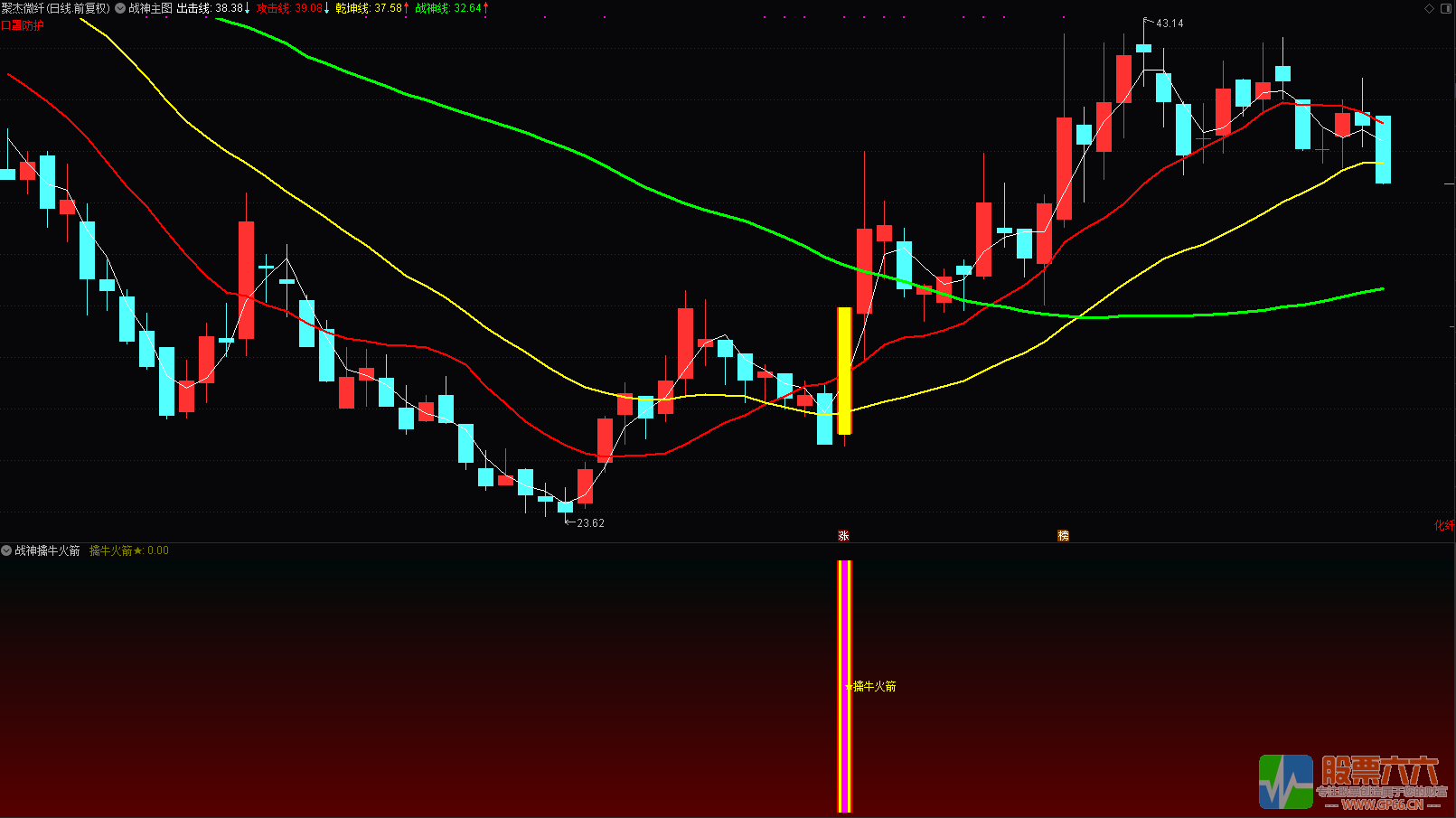Click the 擒牛火箭 signal bar in sub-chart
This screenshot has height=818, width=1456.
pyautogui.click(x=844, y=686)
